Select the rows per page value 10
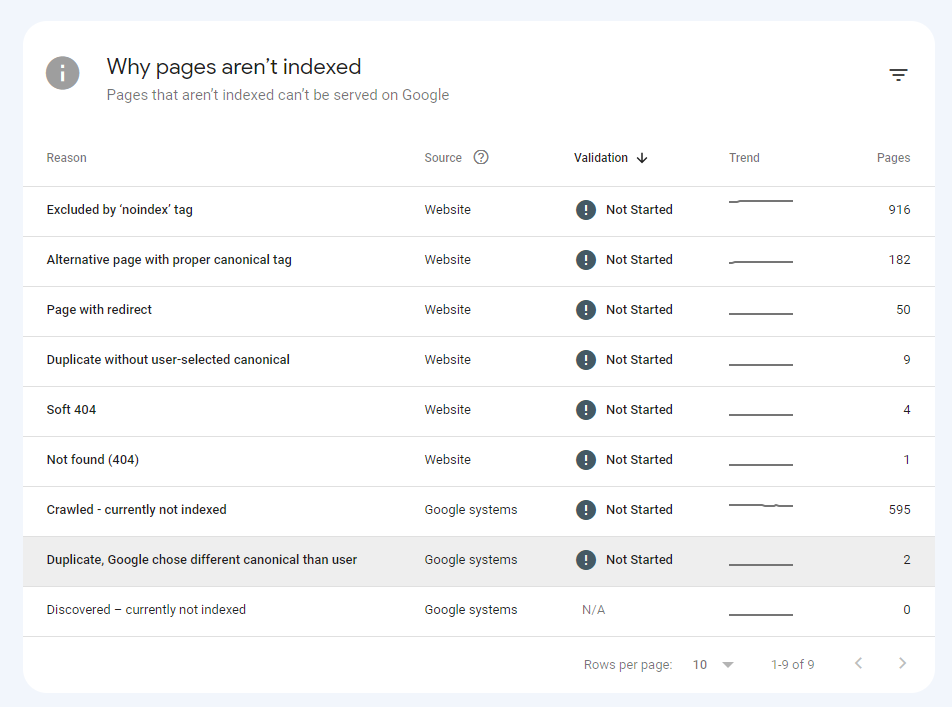This screenshot has width=952, height=707. (x=699, y=664)
